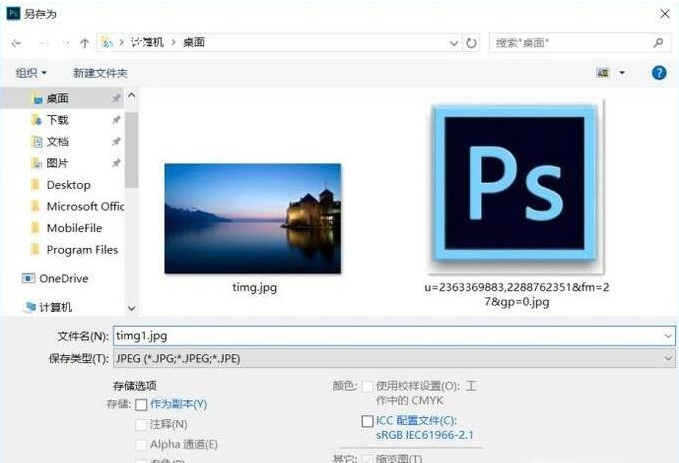679x463 pixels.
Task: Select the Photoshop logo image thumbnail
Action: (x=515, y=186)
